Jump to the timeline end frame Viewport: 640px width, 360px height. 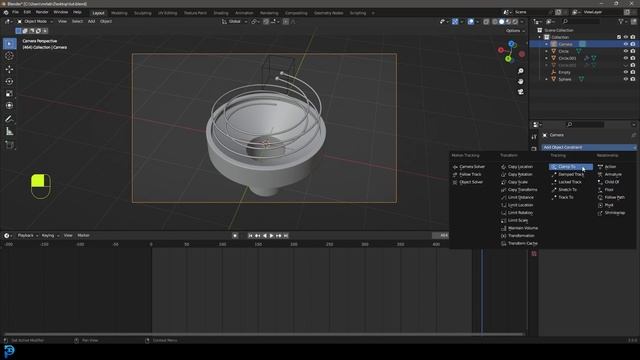click(286, 236)
